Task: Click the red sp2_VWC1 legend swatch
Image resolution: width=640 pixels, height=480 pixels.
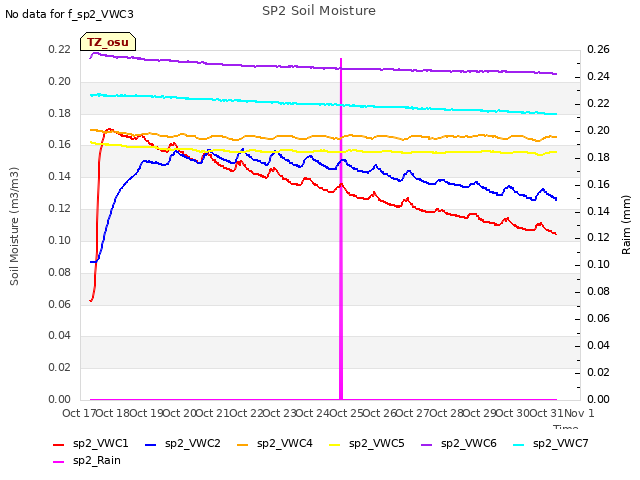Action: (59, 444)
